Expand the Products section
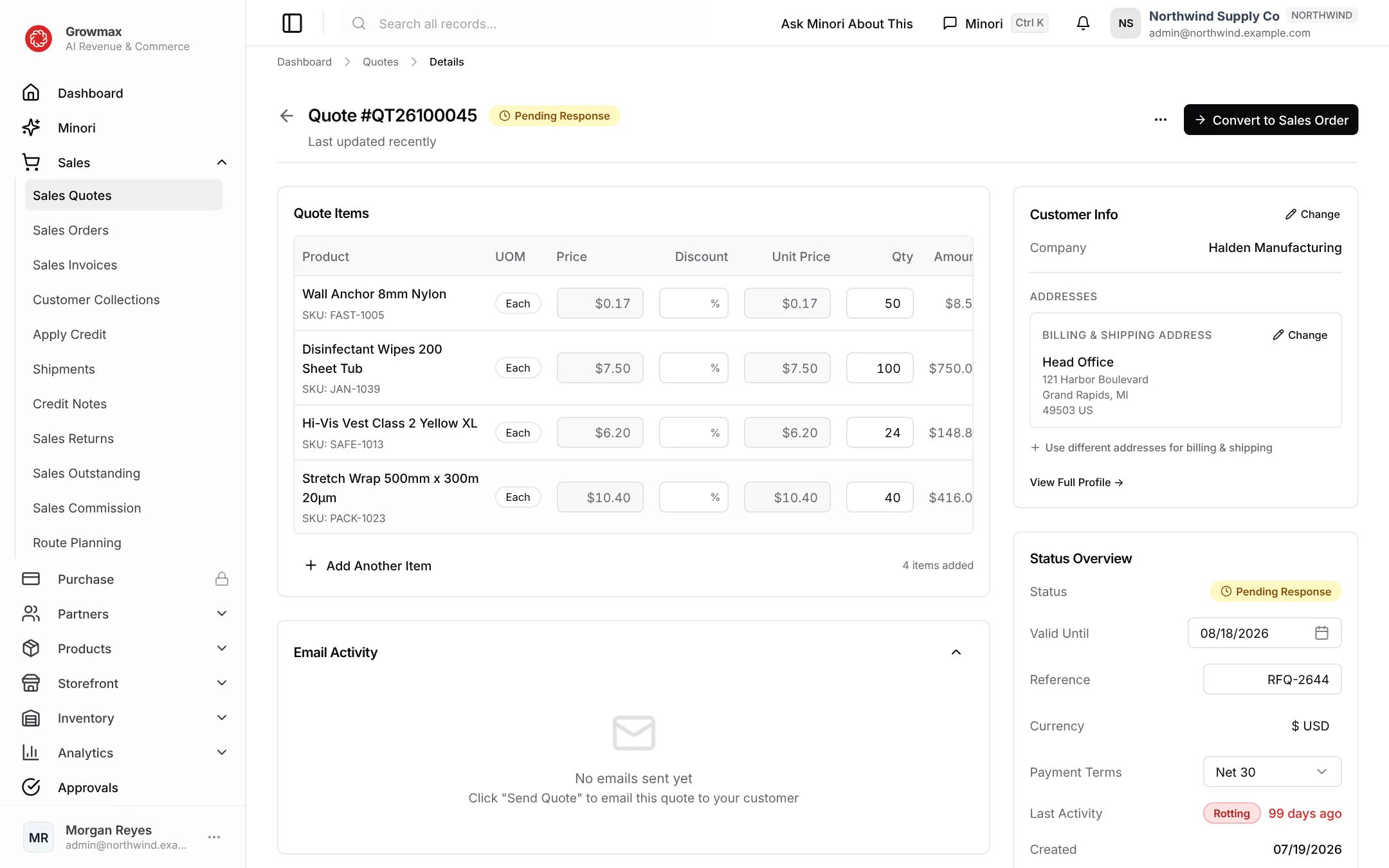Screen dimensions: 1389x868 coord(222,648)
